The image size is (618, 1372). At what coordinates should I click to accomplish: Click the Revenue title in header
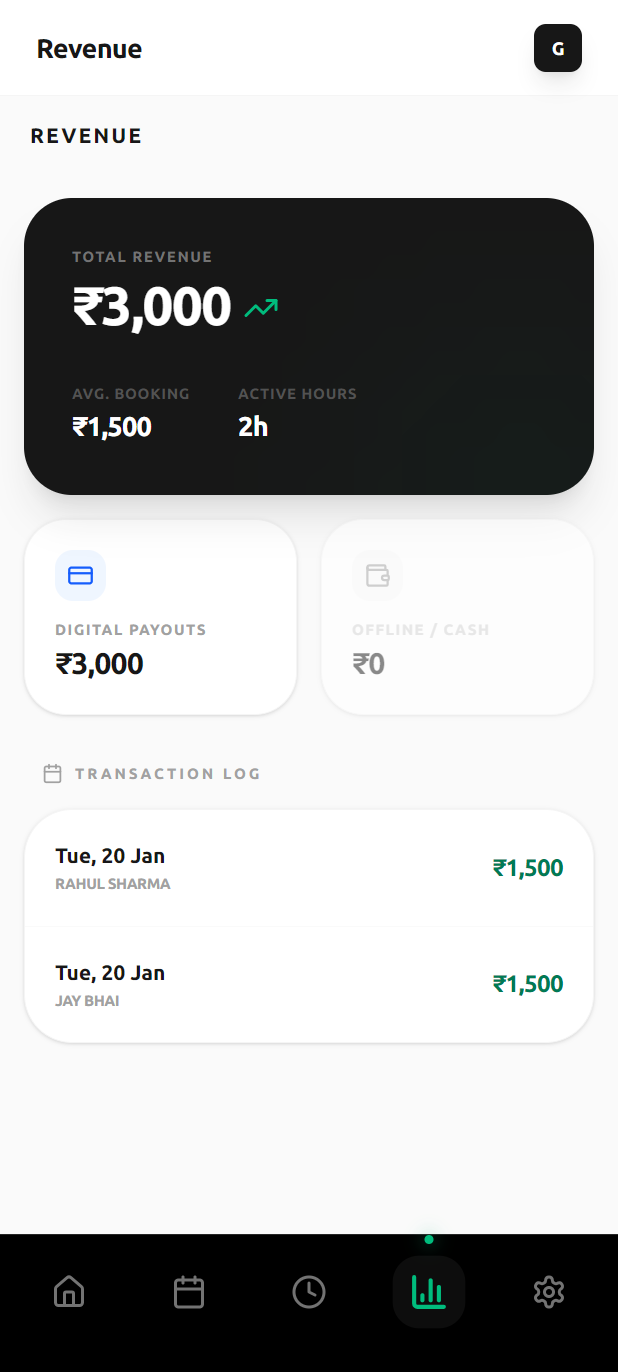coord(89,48)
